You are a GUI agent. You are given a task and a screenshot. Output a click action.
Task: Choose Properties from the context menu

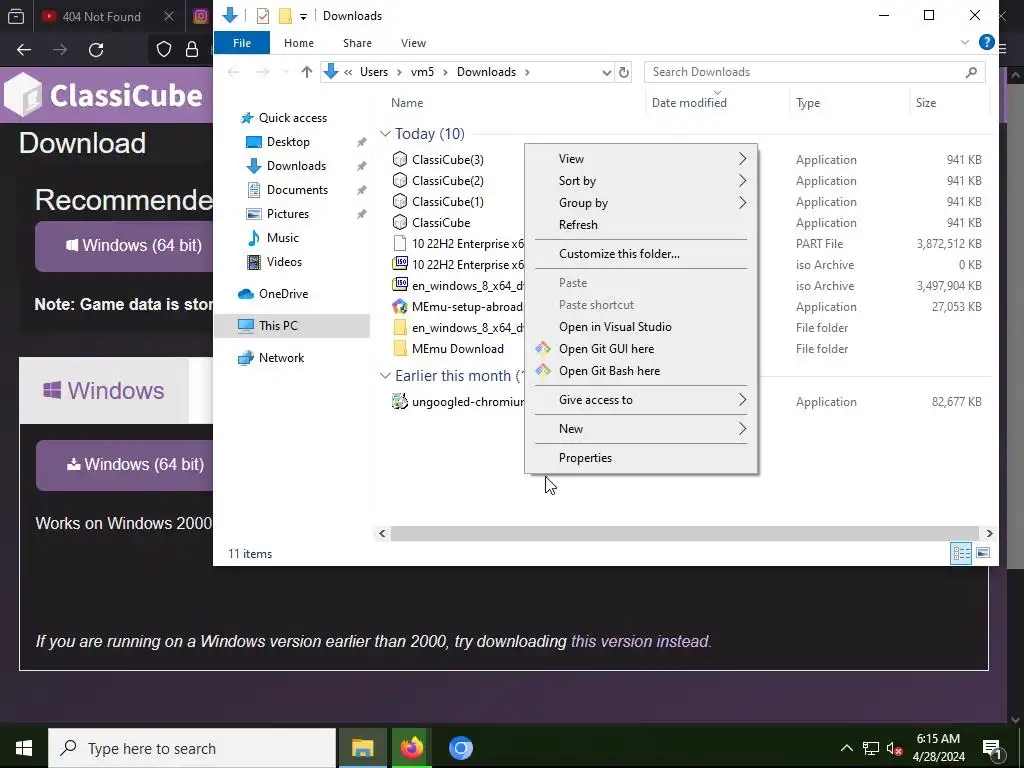(x=641, y=458)
